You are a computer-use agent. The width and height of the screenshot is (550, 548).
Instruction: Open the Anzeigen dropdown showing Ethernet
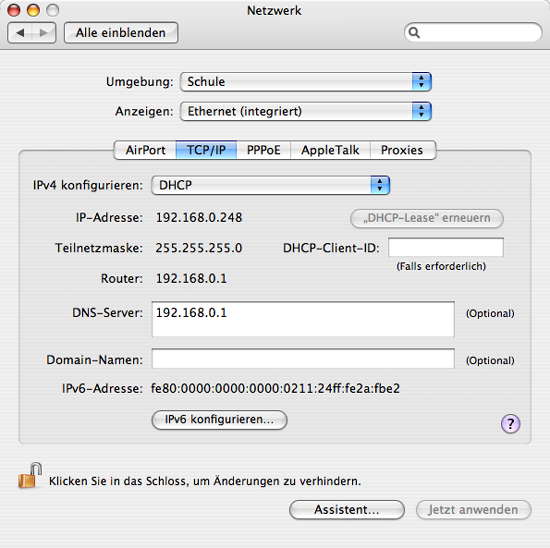[306, 112]
